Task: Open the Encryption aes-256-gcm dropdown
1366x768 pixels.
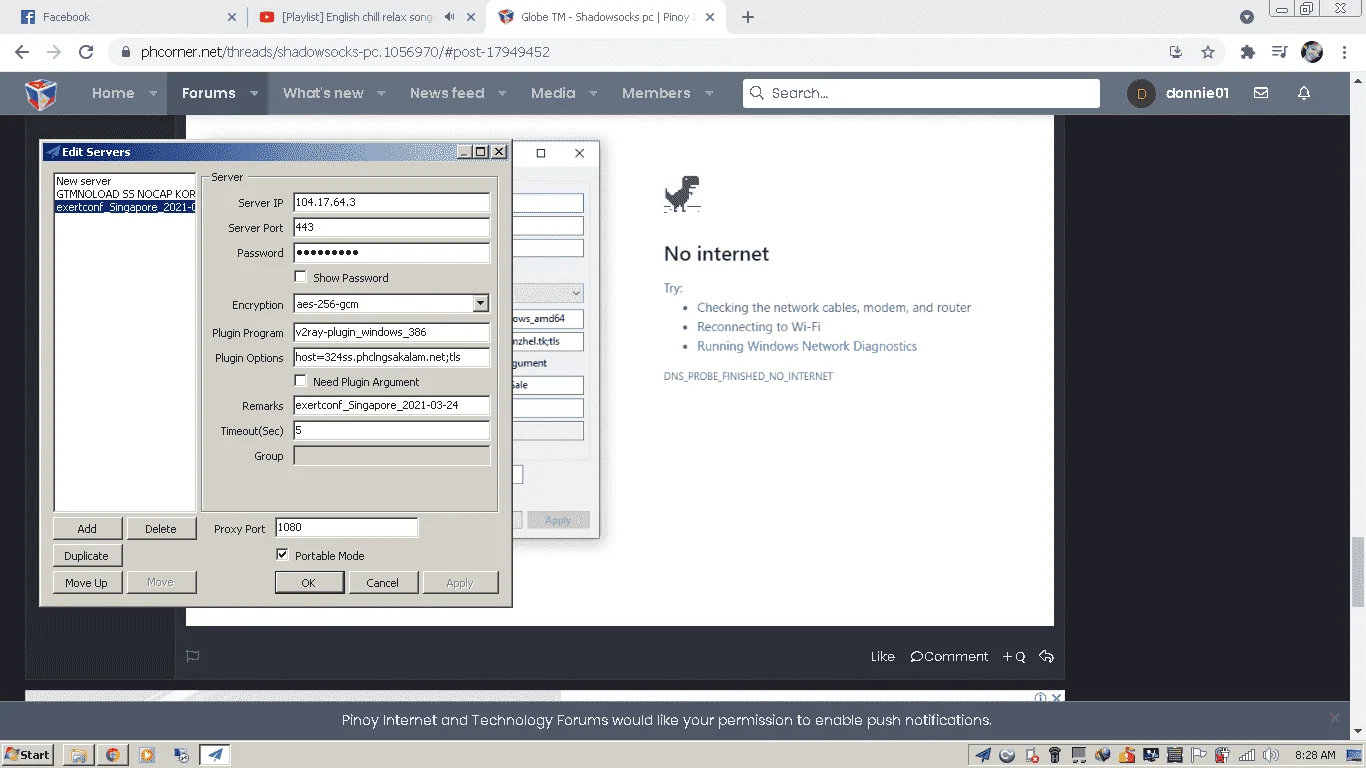Action: point(480,304)
